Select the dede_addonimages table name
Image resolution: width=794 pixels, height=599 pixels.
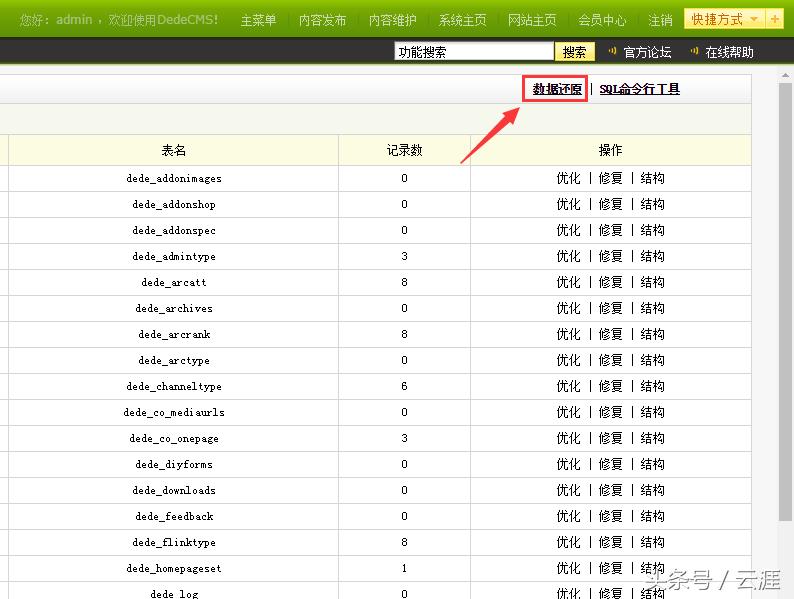point(174,178)
